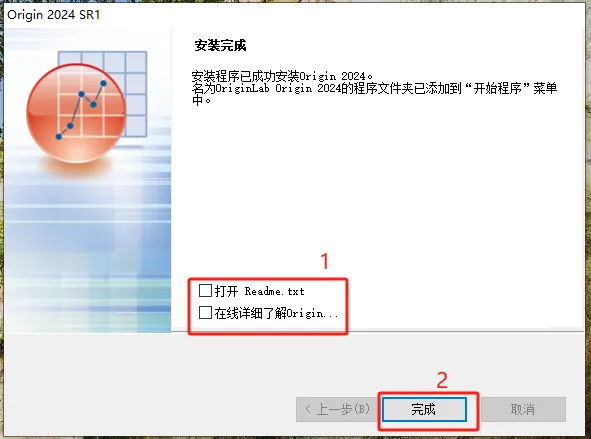Click the red annotation number 1
The width and height of the screenshot is (591, 439).
point(325,261)
